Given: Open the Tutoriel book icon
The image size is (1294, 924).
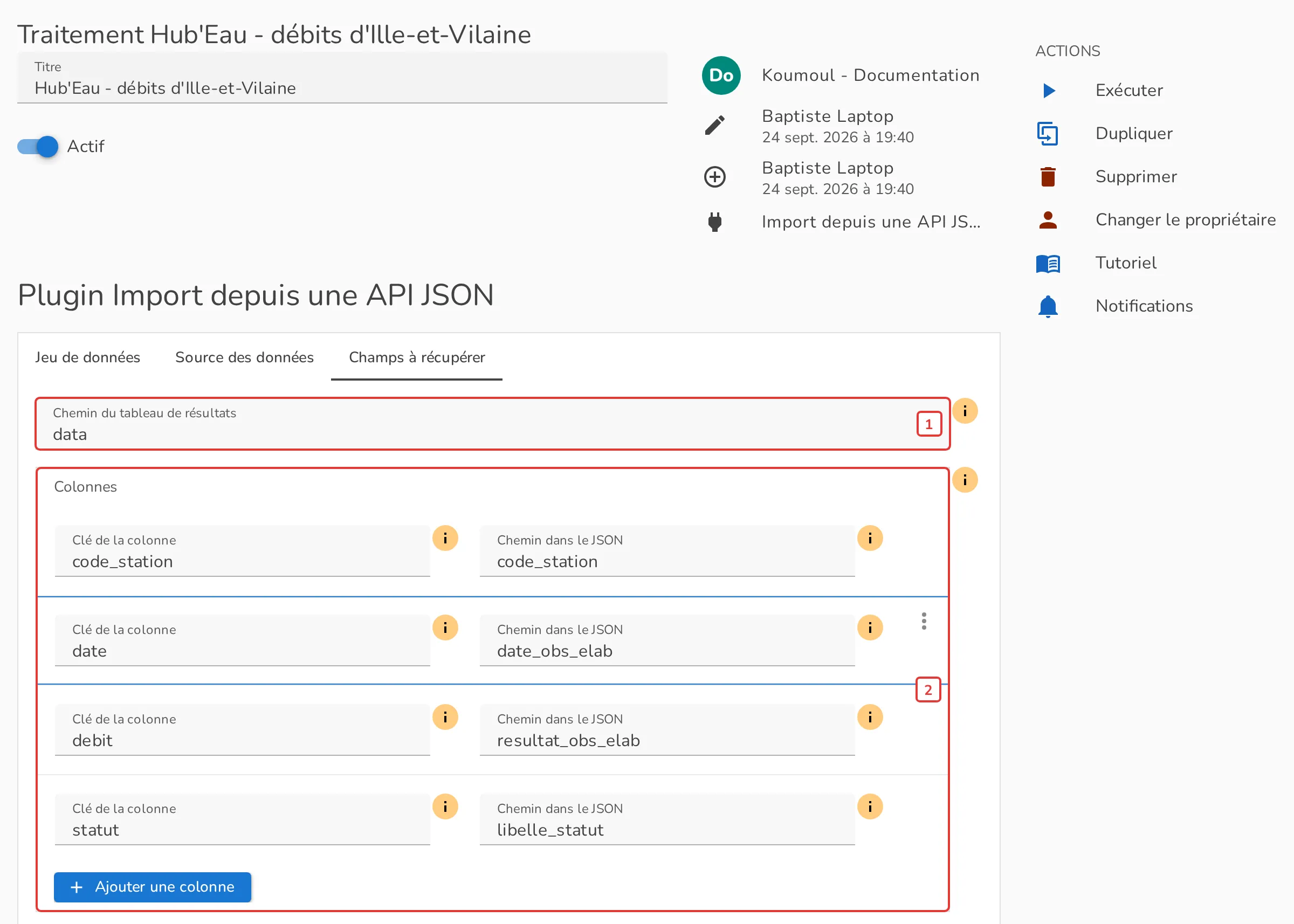Looking at the screenshot, I should (x=1048, y=264).
